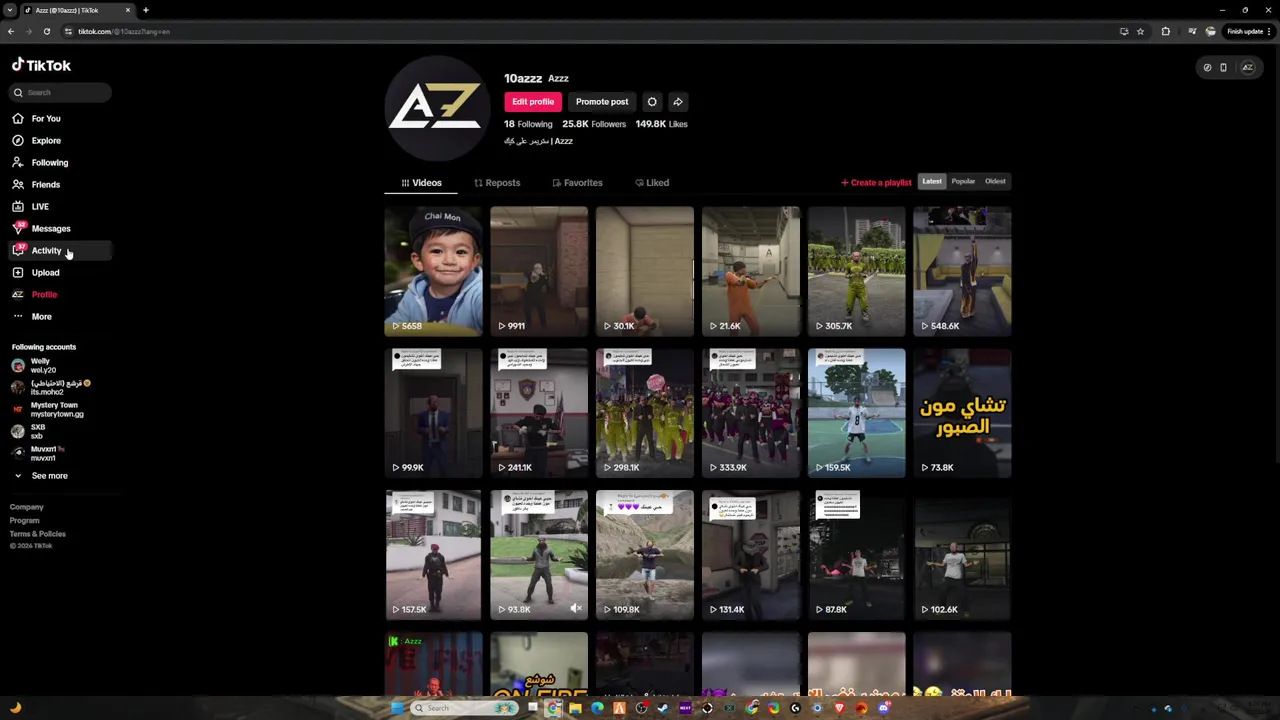
Task: Open the media control icon in Chrome toolbar
Action: [1191, 31]
